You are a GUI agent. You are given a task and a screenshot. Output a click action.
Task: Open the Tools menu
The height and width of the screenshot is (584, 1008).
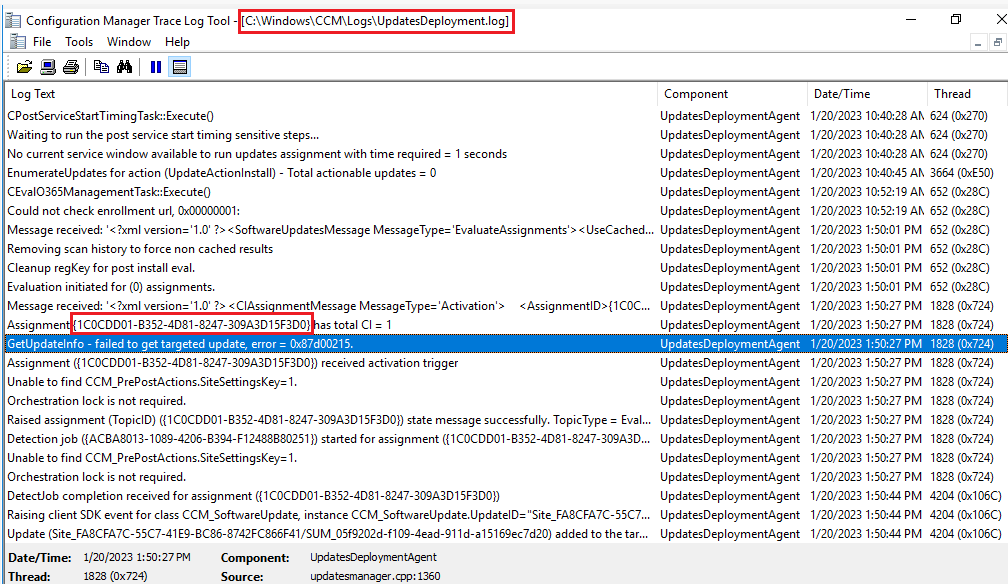coord(79,42)
